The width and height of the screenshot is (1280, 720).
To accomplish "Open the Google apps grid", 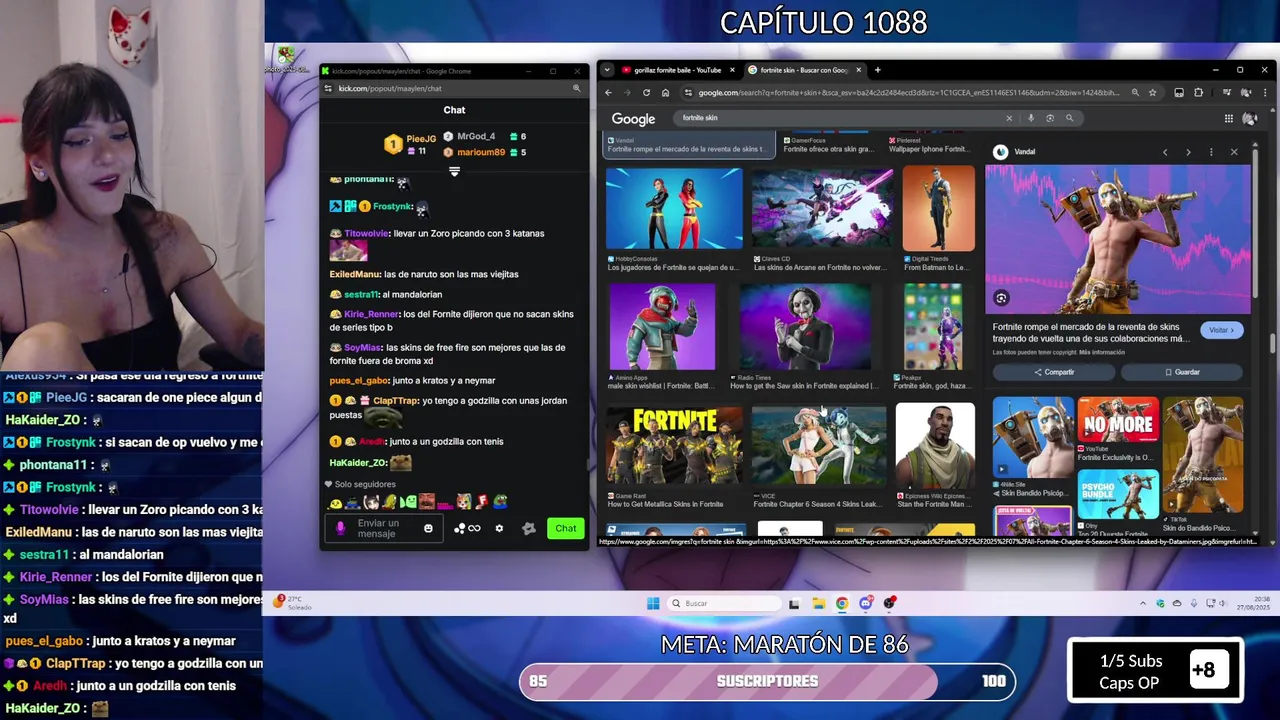I will (x=1229, y=118).
